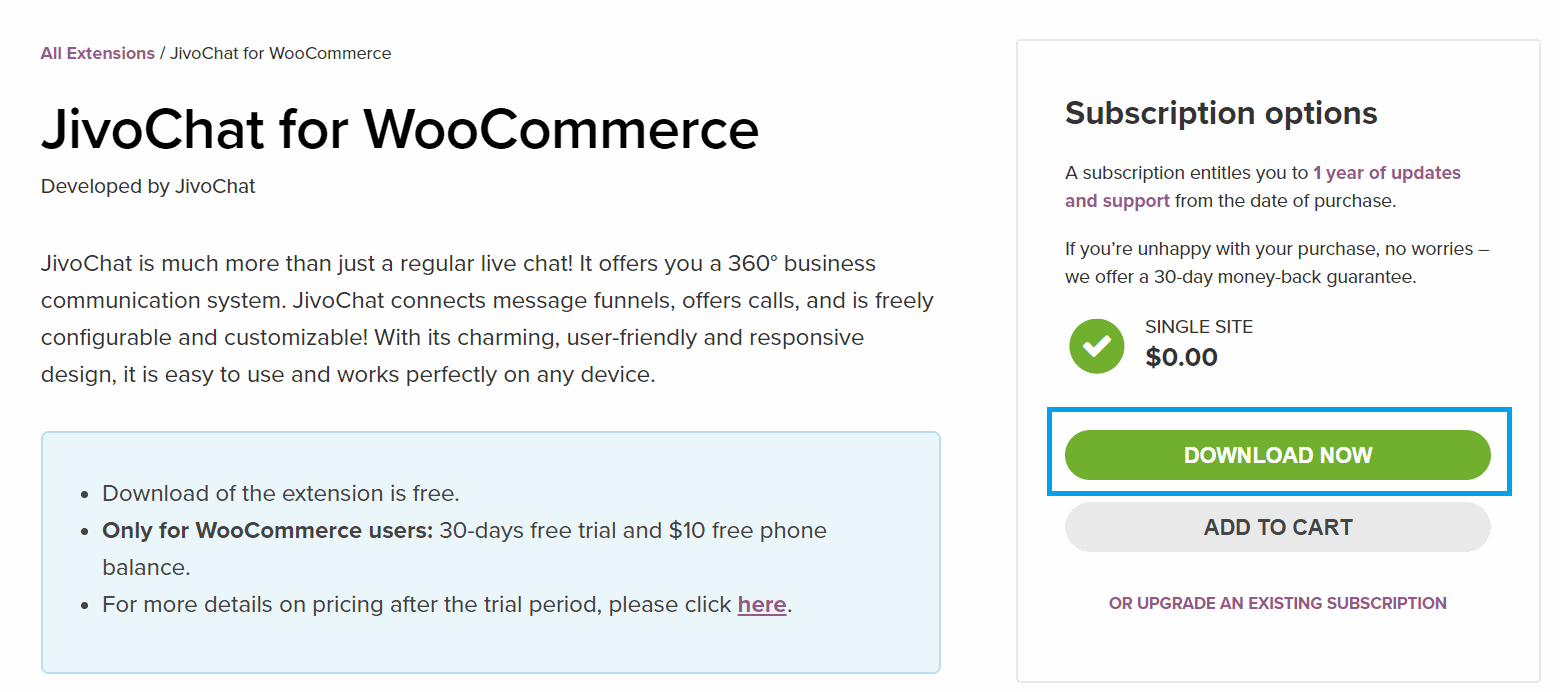Click the 'A subscription entitles you to' text

click(x=1187, y=173)
